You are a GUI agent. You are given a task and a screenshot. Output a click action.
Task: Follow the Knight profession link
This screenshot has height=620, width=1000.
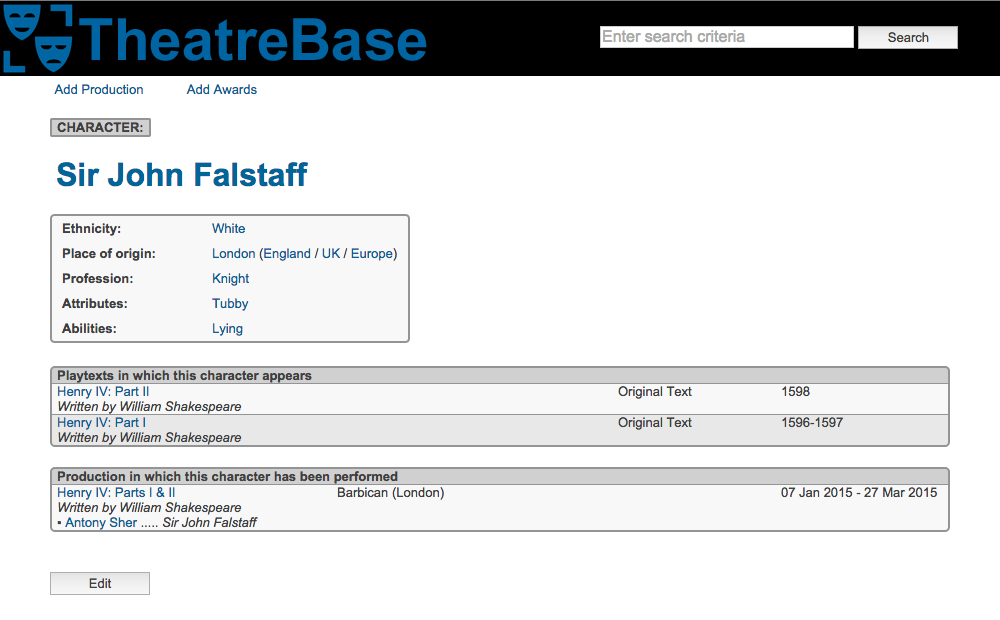coord(230,279)
